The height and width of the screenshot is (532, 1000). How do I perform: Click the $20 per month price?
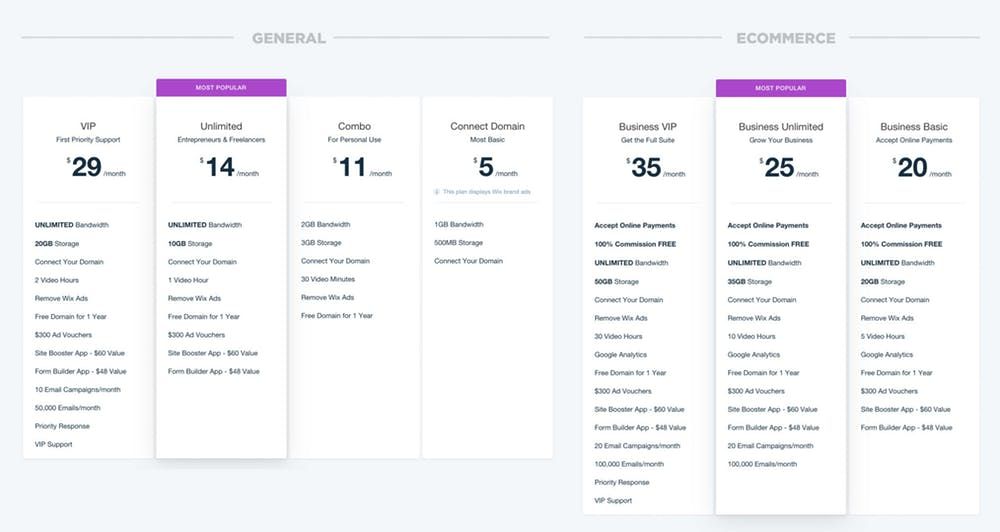(922, 168)
